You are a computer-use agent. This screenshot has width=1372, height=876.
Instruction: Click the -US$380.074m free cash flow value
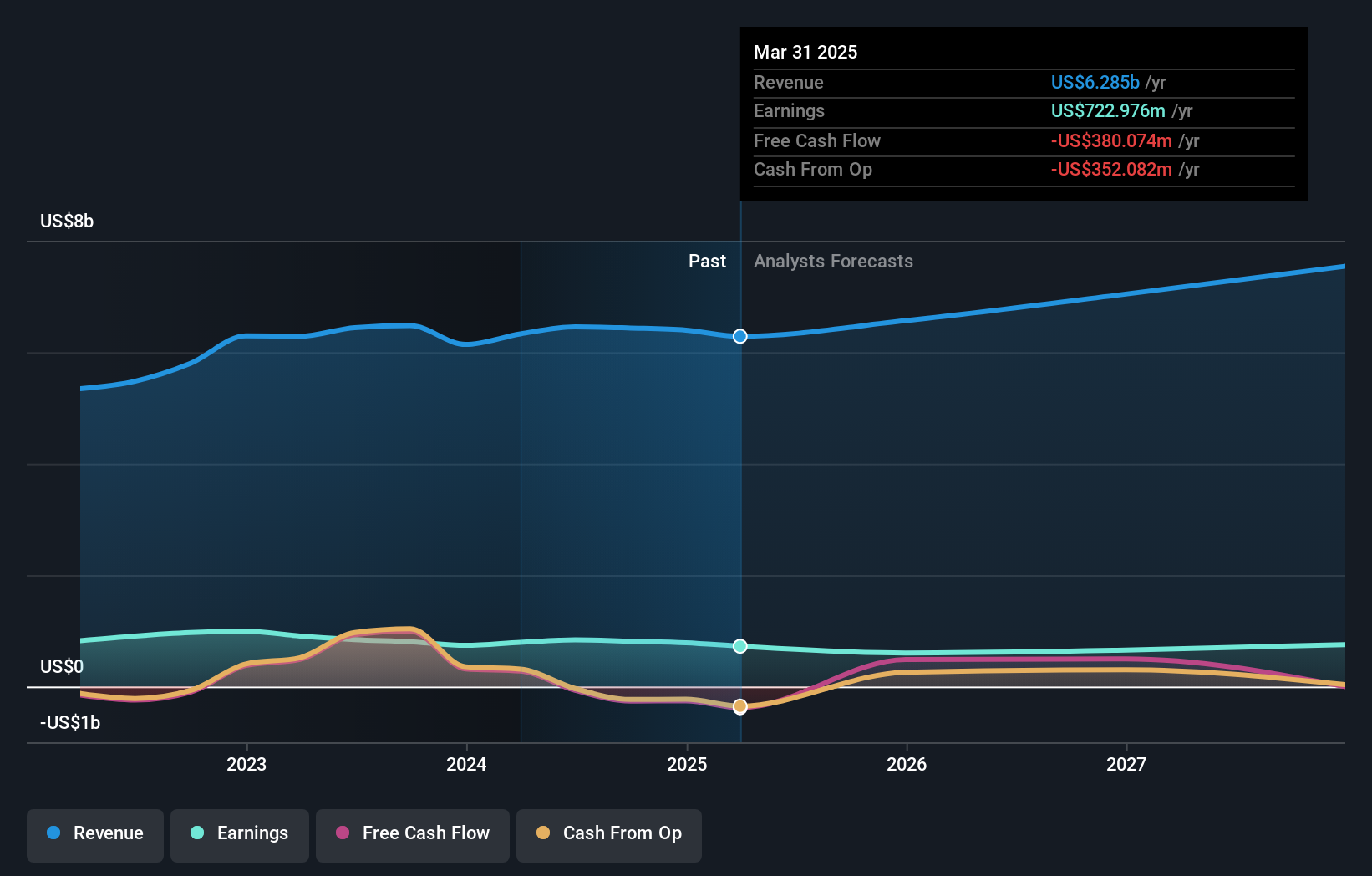[x=1111, y=140]
